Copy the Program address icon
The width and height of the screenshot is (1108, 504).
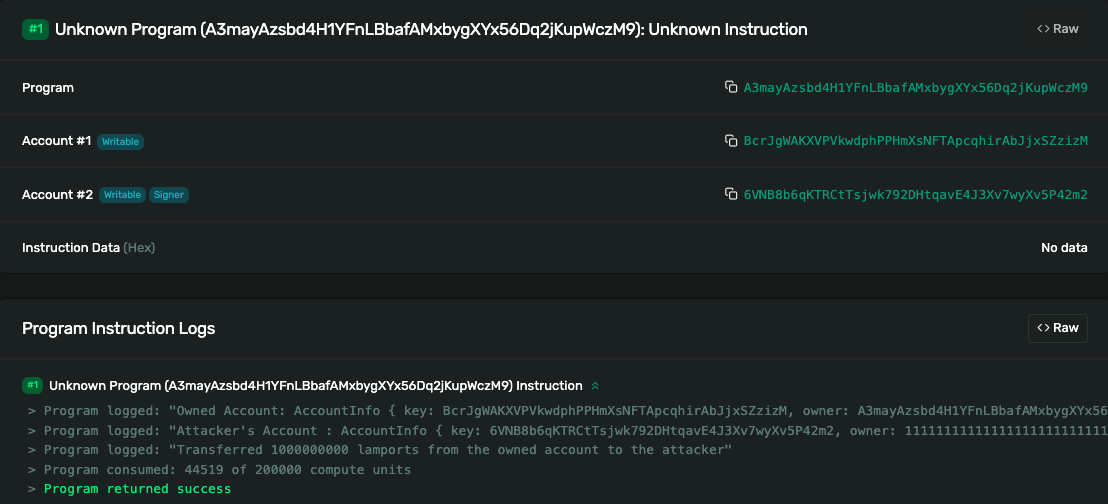click(x=731, y=88)
